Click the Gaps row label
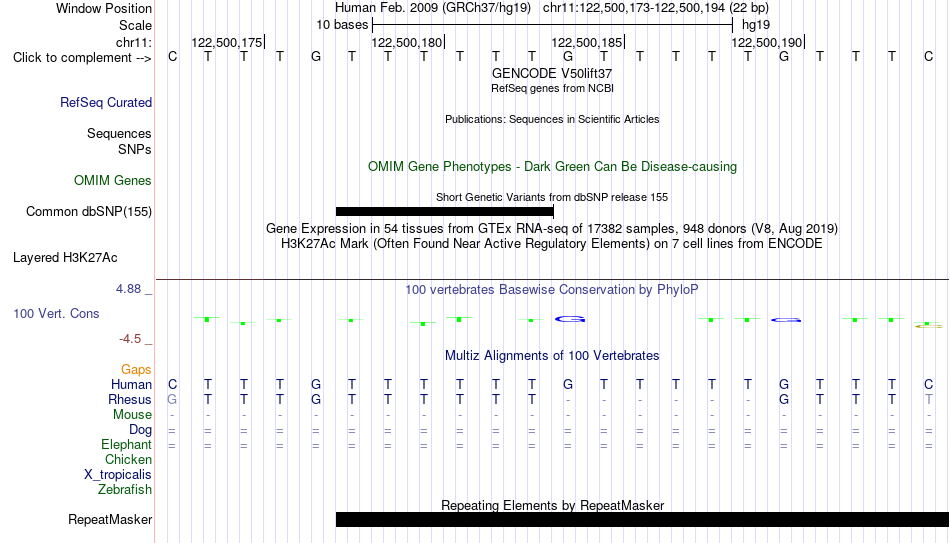 136,370
